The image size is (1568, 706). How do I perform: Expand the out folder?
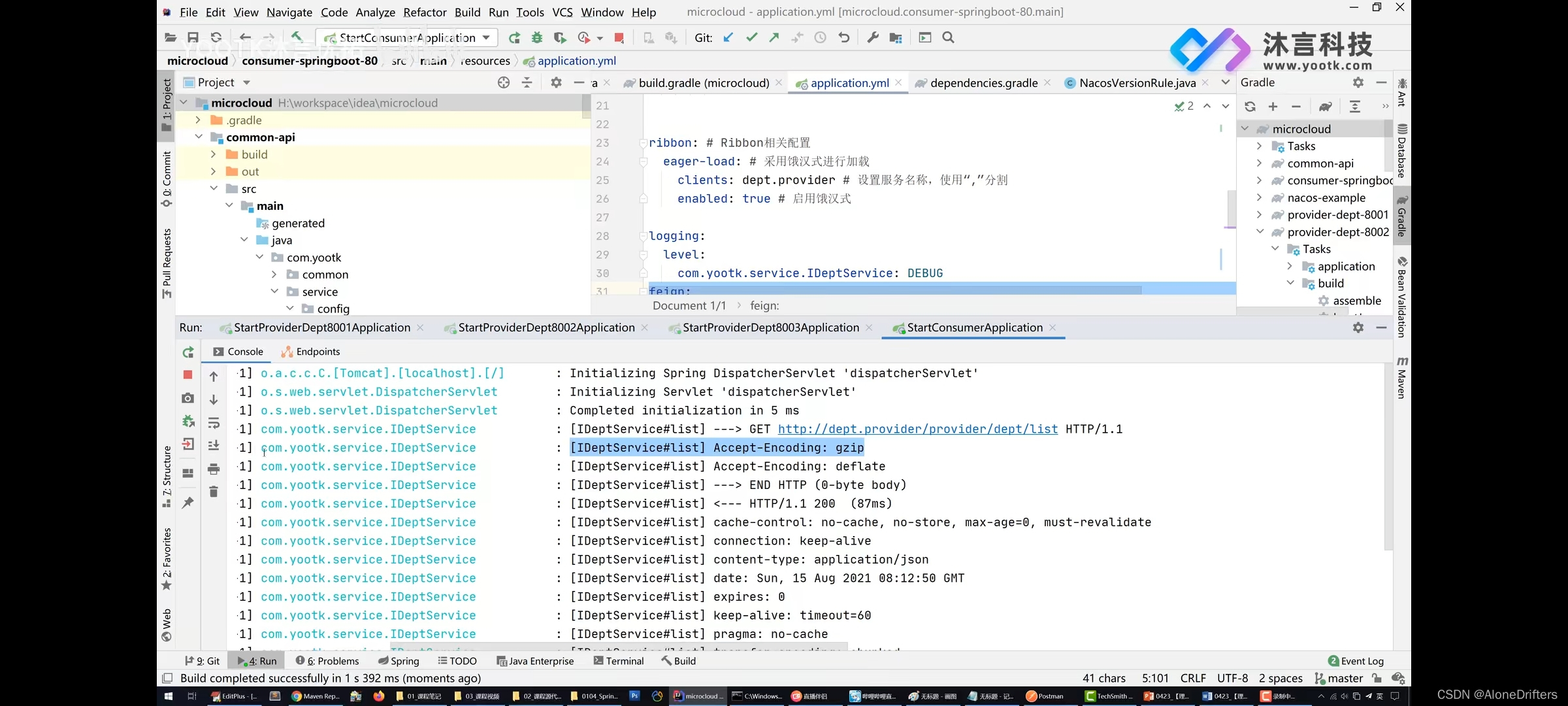[x=213, y=171]
